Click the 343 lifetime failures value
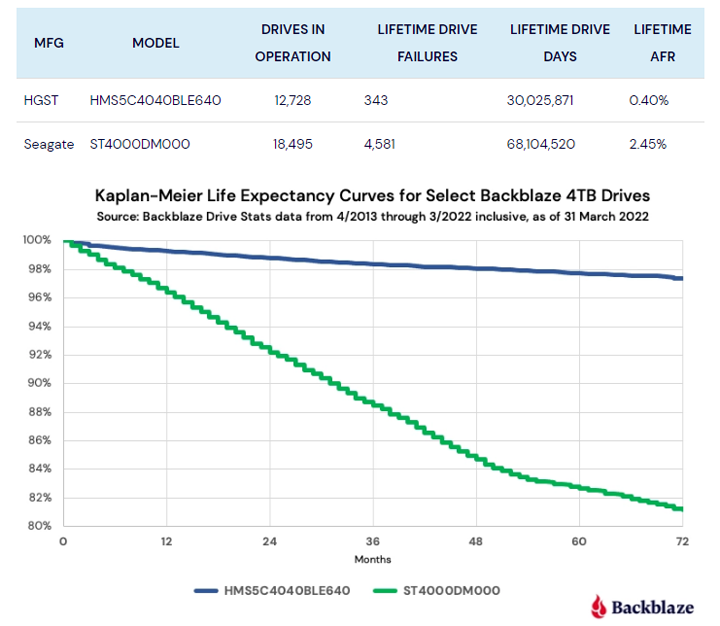The width and height of the screenshot is (720, 626). click(376, 100)
